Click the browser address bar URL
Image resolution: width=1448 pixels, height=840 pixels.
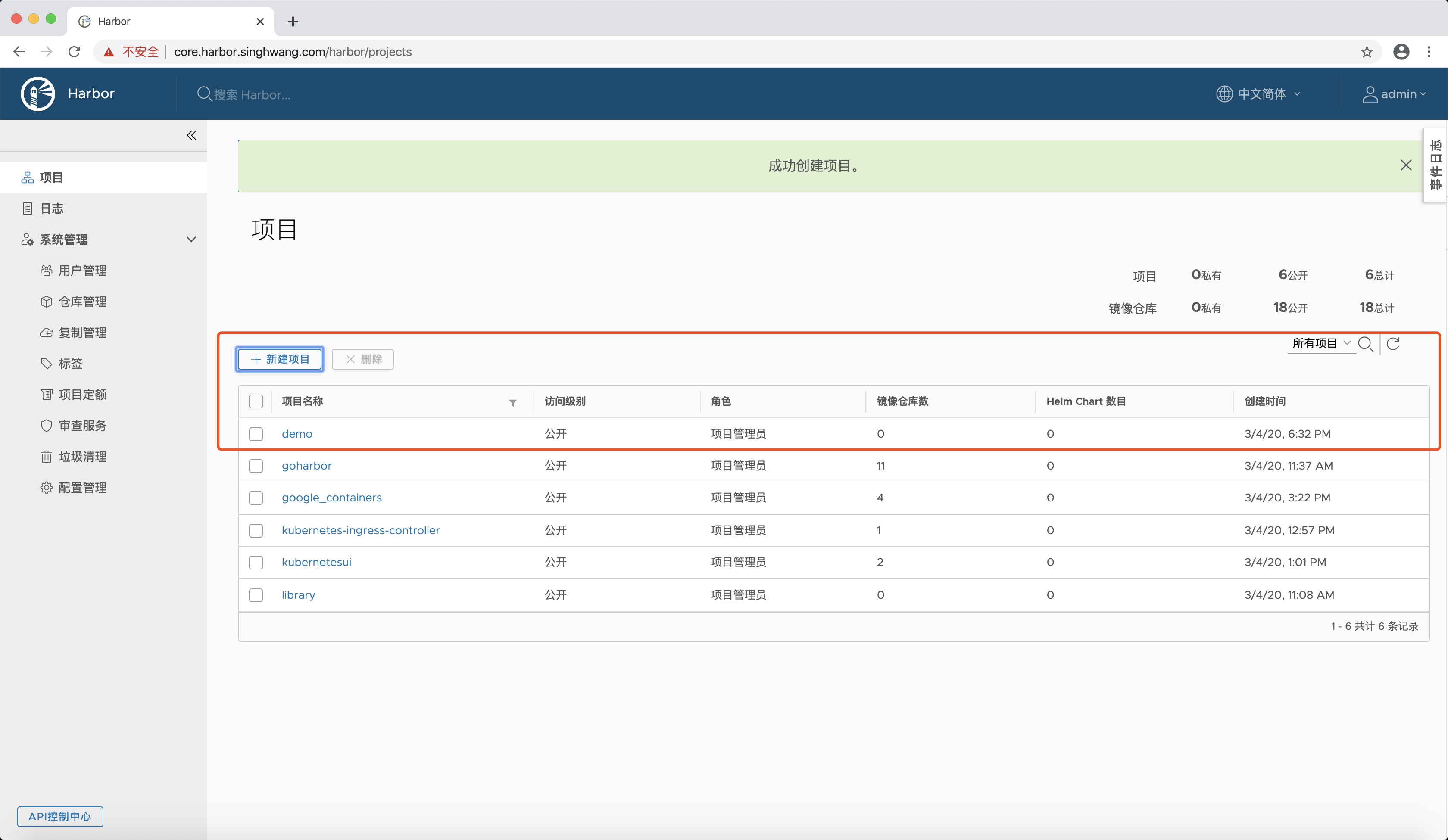(293, 52)
